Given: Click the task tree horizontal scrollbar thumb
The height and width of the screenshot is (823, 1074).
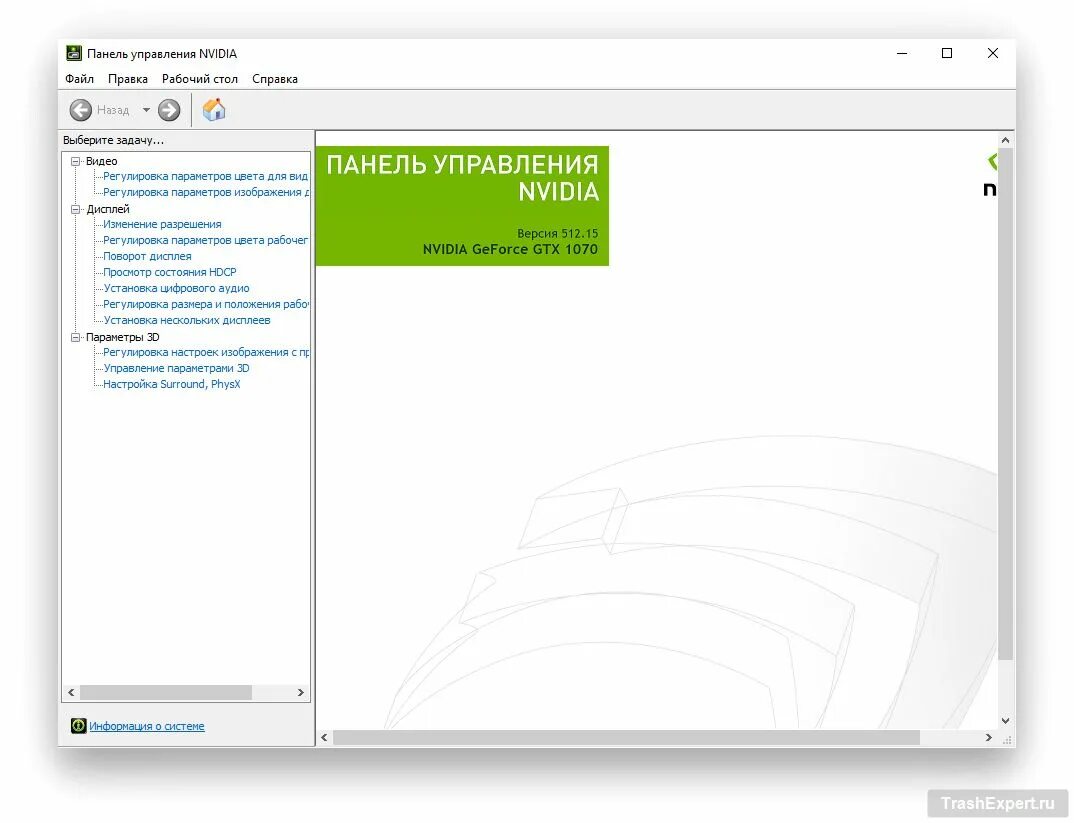Looking at the screenshot, I should pos(166,693).
